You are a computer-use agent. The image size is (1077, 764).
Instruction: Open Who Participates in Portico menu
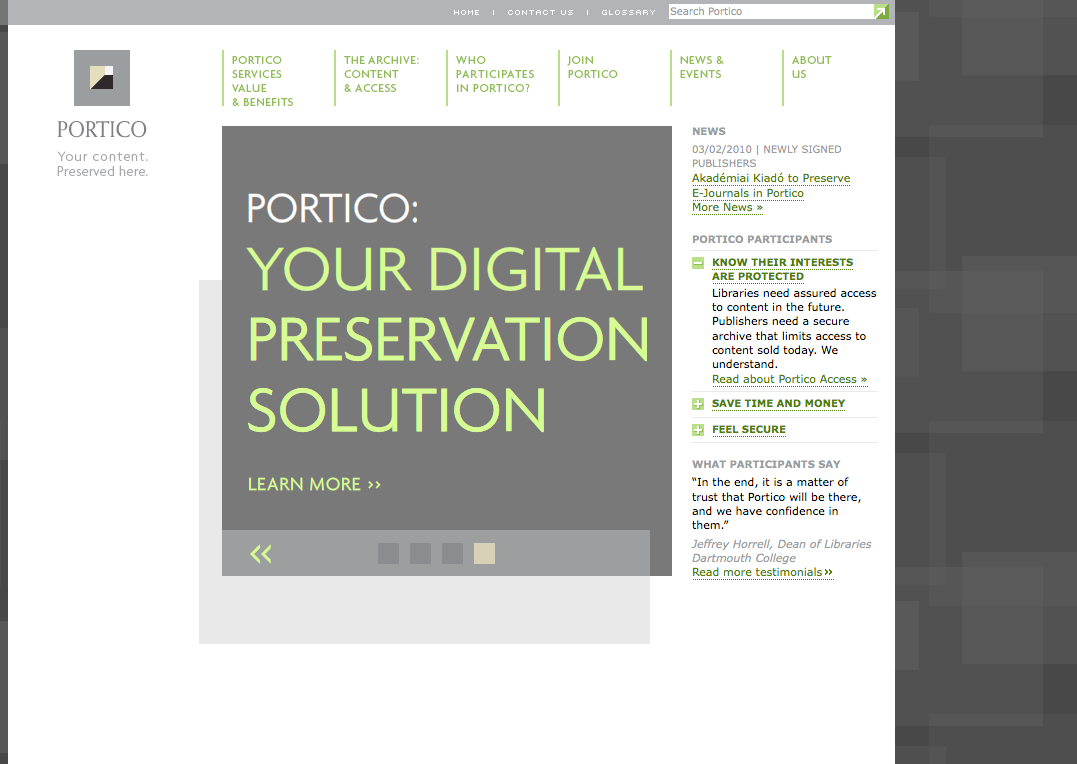point(495,74)
